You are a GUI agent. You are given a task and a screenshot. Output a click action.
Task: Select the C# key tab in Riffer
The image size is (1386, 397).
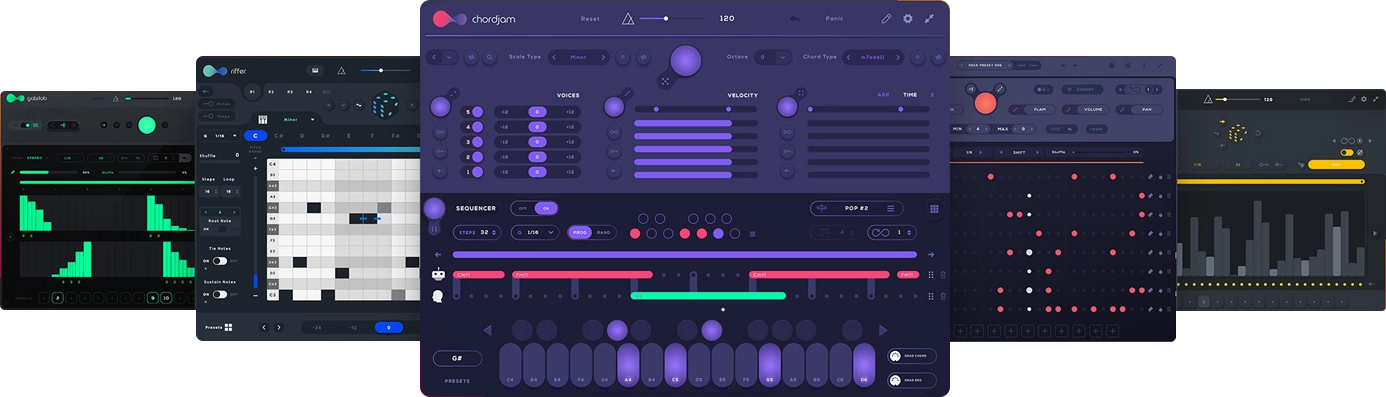click(278, 135)
